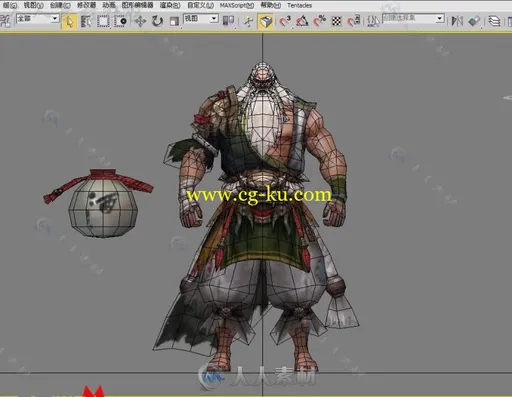Activate the Select Object arrow tool

tap(69, 21)
